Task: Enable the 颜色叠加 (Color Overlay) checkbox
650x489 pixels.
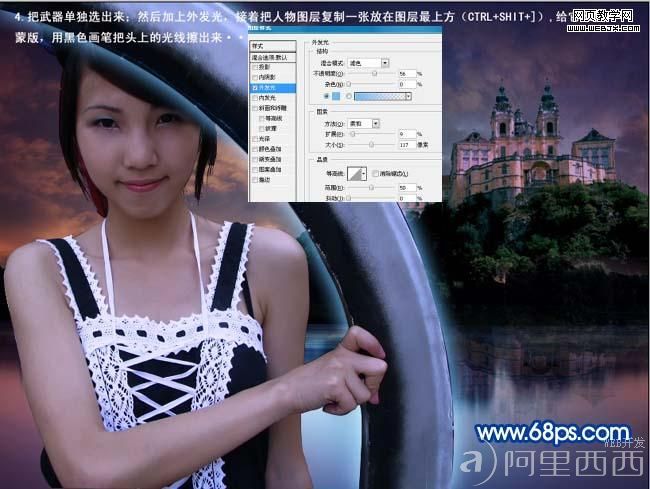Action: (x=255, y=149)
